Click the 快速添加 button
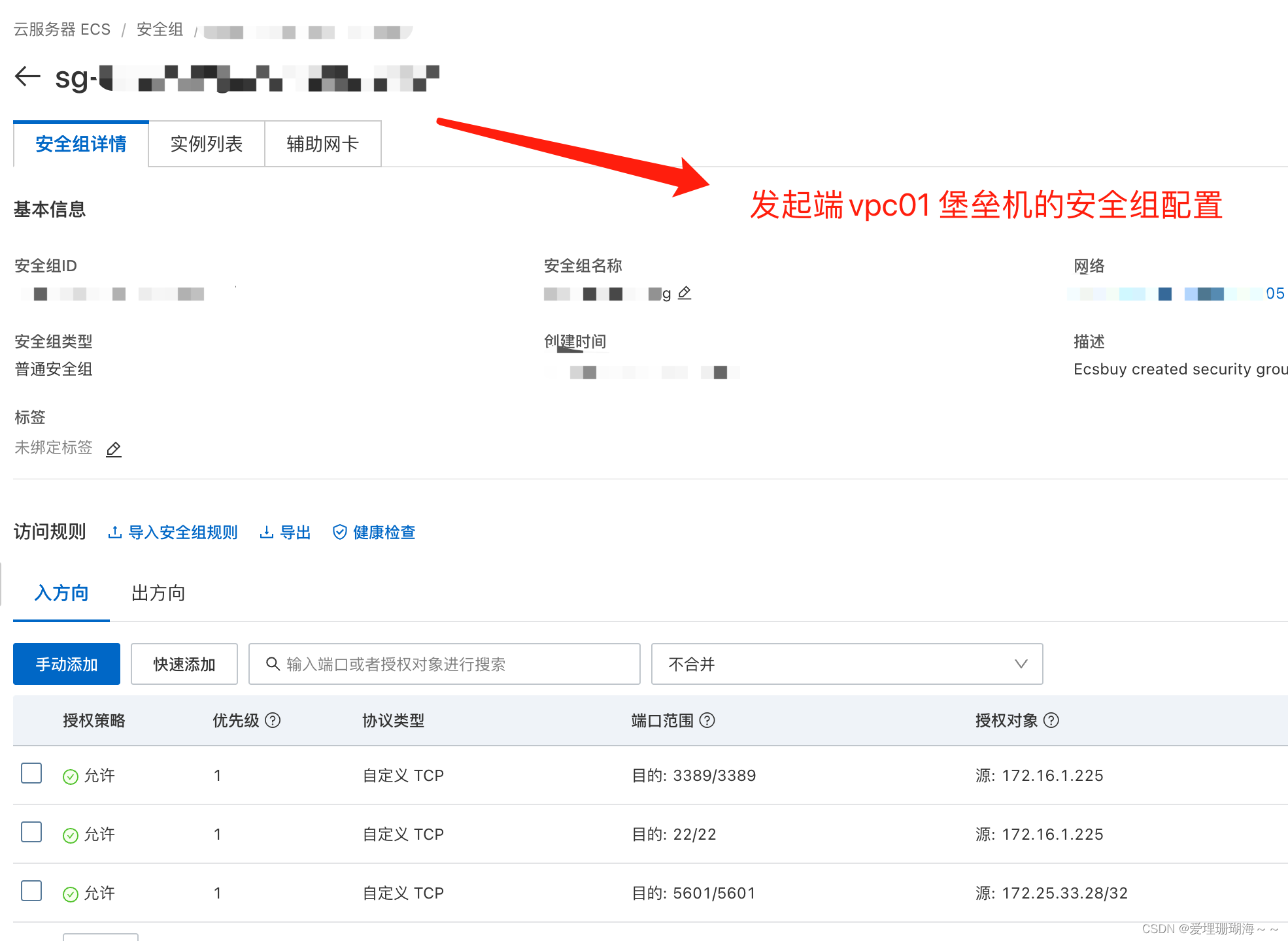 (184, 664)
